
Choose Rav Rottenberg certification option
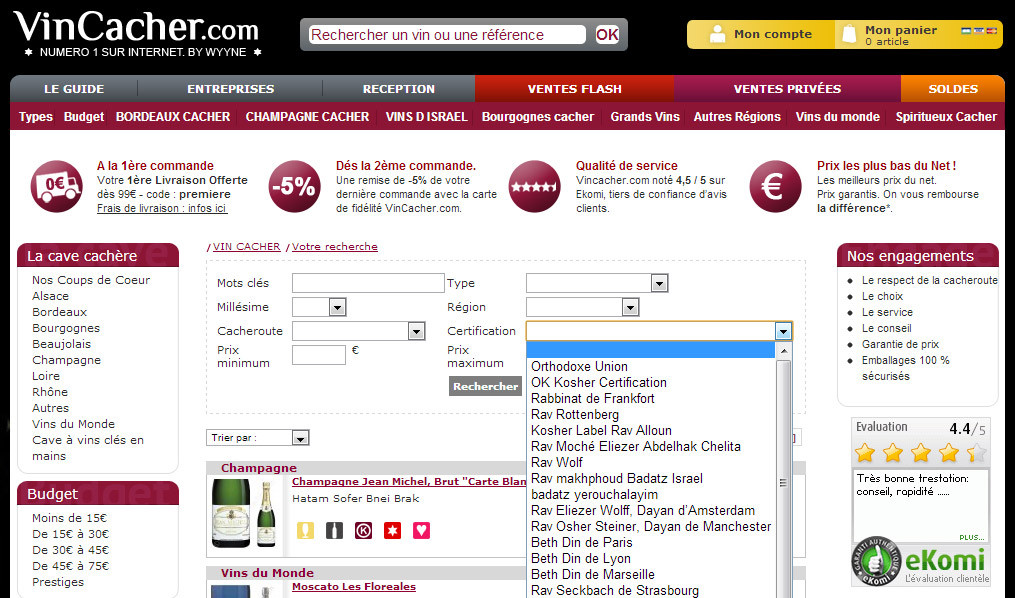point(575,414)
